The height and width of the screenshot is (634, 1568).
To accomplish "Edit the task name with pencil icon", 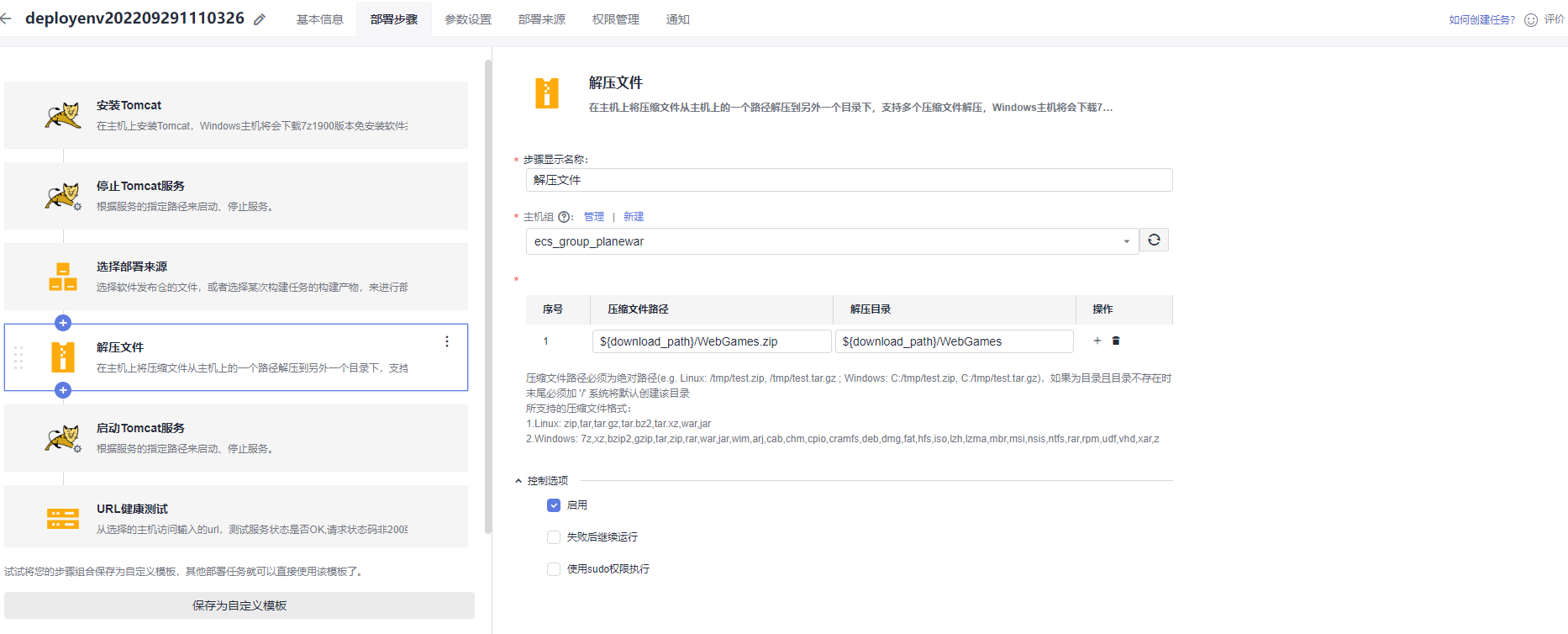I will tap(260, 19).
